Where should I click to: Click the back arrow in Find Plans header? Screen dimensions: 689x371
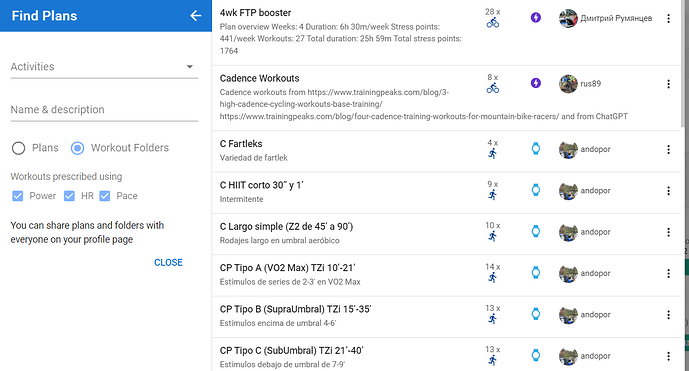196,16
